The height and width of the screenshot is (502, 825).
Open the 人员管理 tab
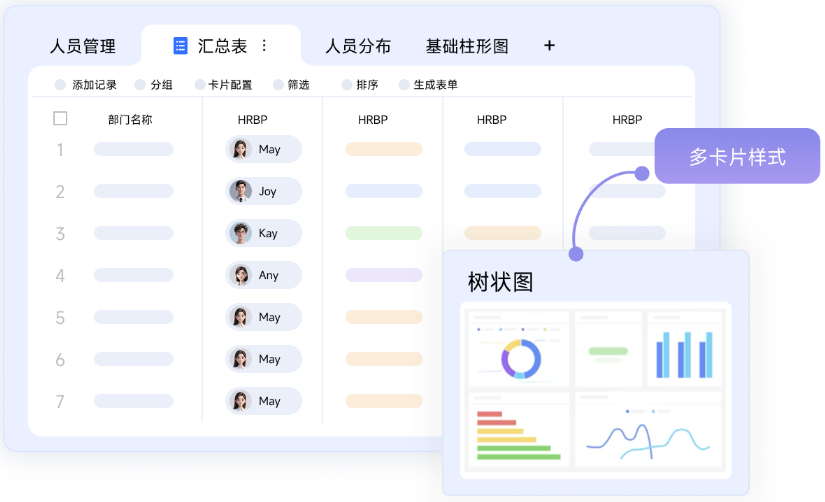click(83, 46)
